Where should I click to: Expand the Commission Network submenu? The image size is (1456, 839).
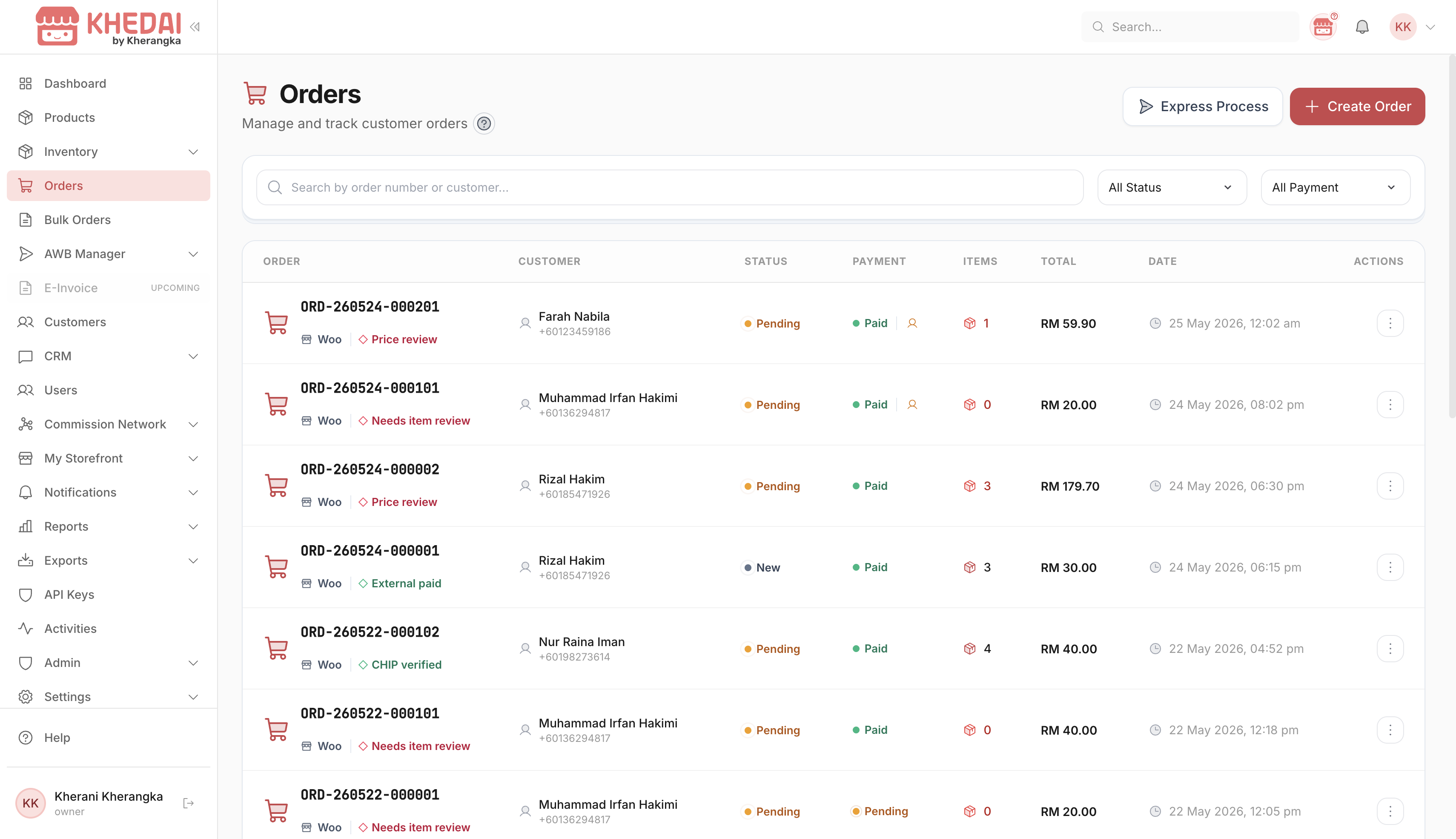point(108,424)
